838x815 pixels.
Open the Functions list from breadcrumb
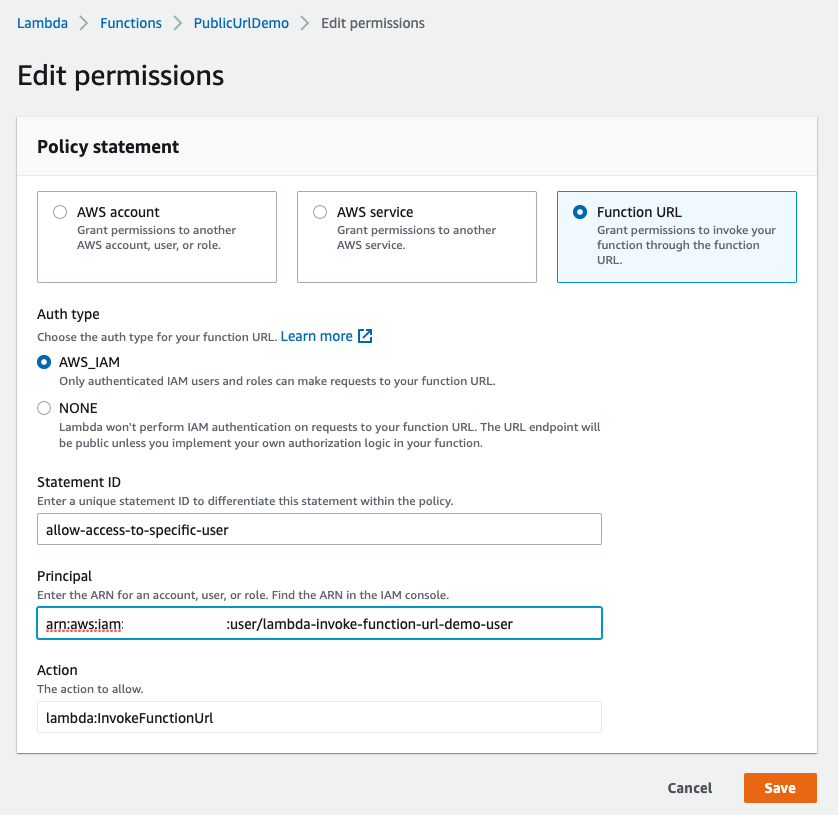pyautogui.click(x=130, y=22)
